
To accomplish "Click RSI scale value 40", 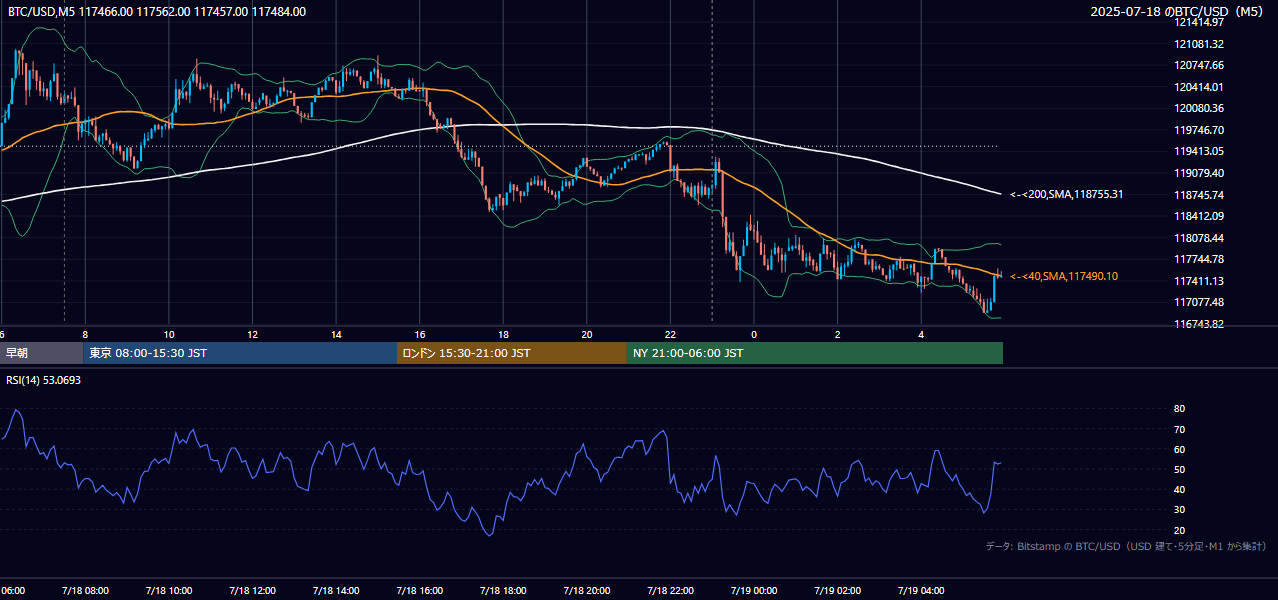I will coord(1180,489).
